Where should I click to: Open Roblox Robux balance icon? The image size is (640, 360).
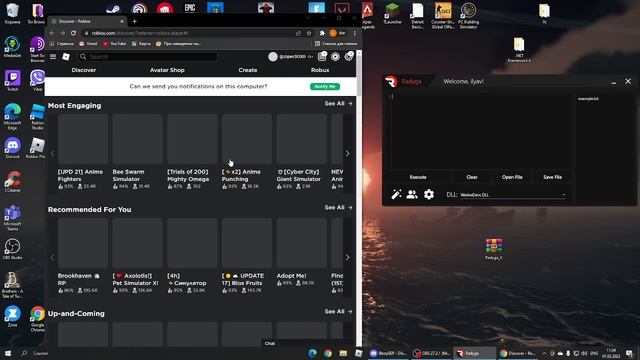point(335,57)
